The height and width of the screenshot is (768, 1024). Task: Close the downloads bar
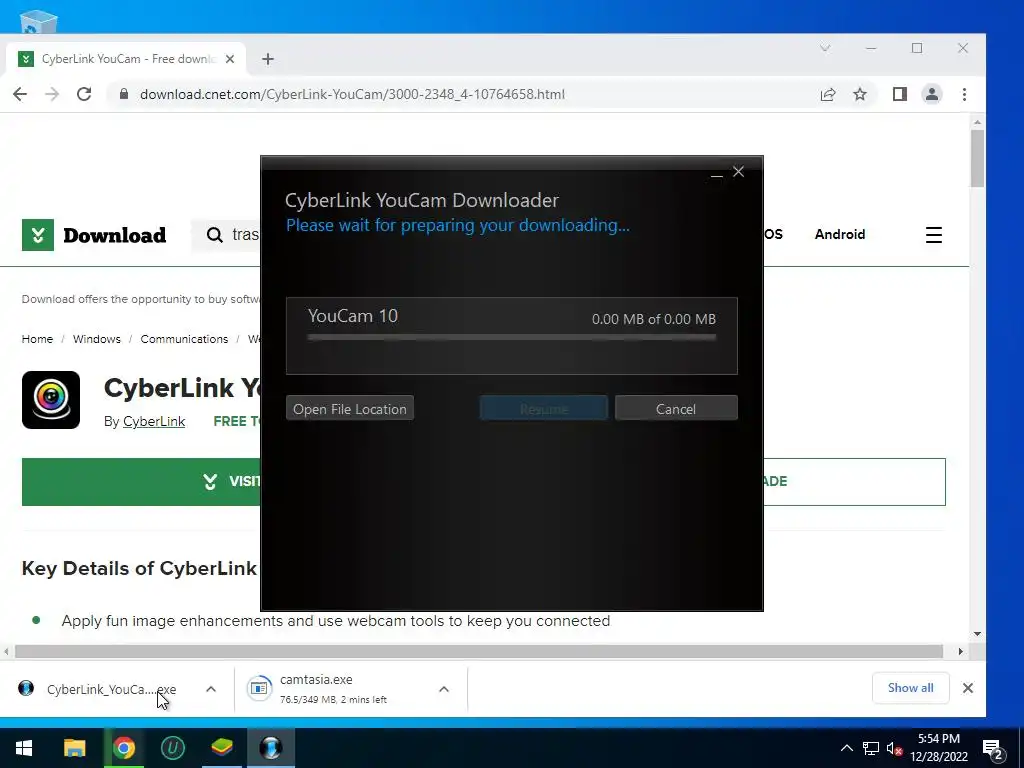coord(968,688)
